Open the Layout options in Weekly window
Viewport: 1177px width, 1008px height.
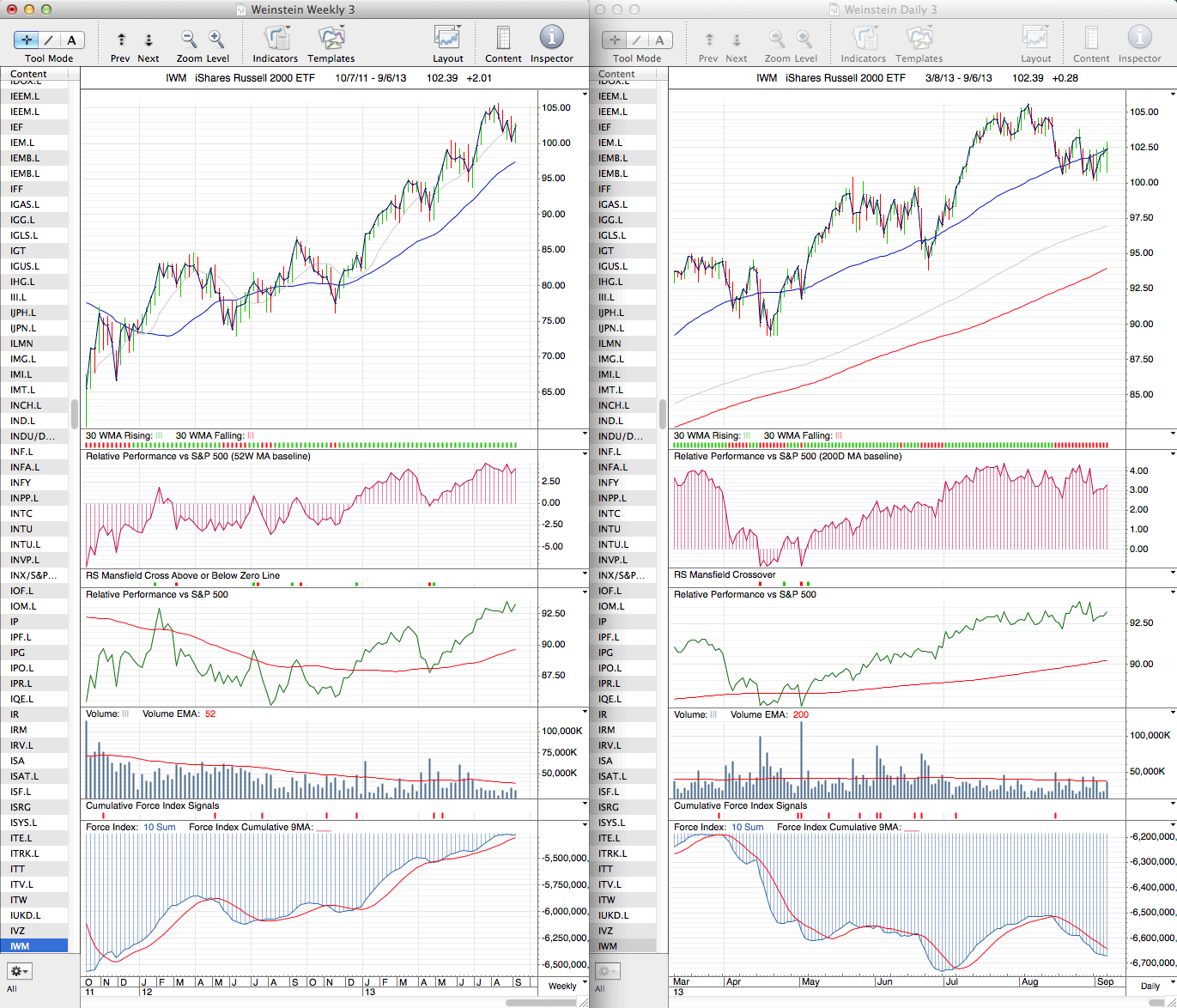point(447,39)
